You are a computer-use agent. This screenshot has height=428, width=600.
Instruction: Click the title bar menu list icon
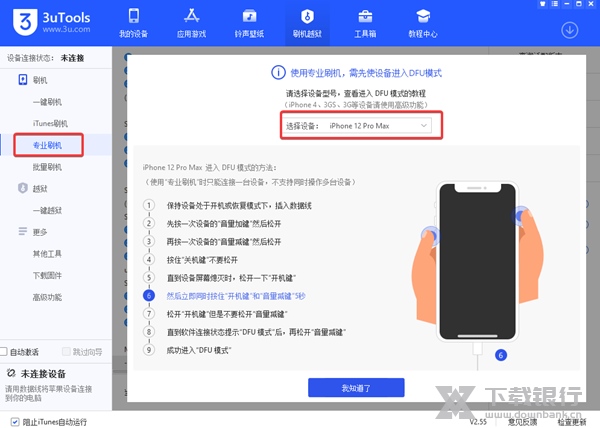[554, 4]
